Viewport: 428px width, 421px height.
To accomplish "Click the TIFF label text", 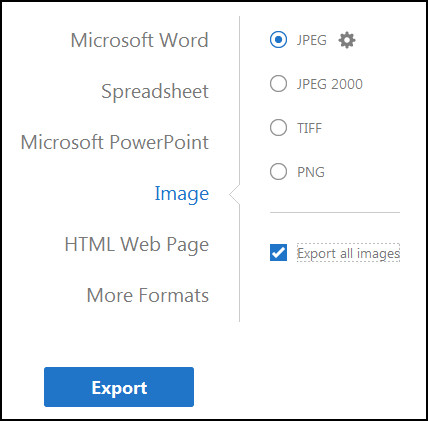I will pos(310,128).
